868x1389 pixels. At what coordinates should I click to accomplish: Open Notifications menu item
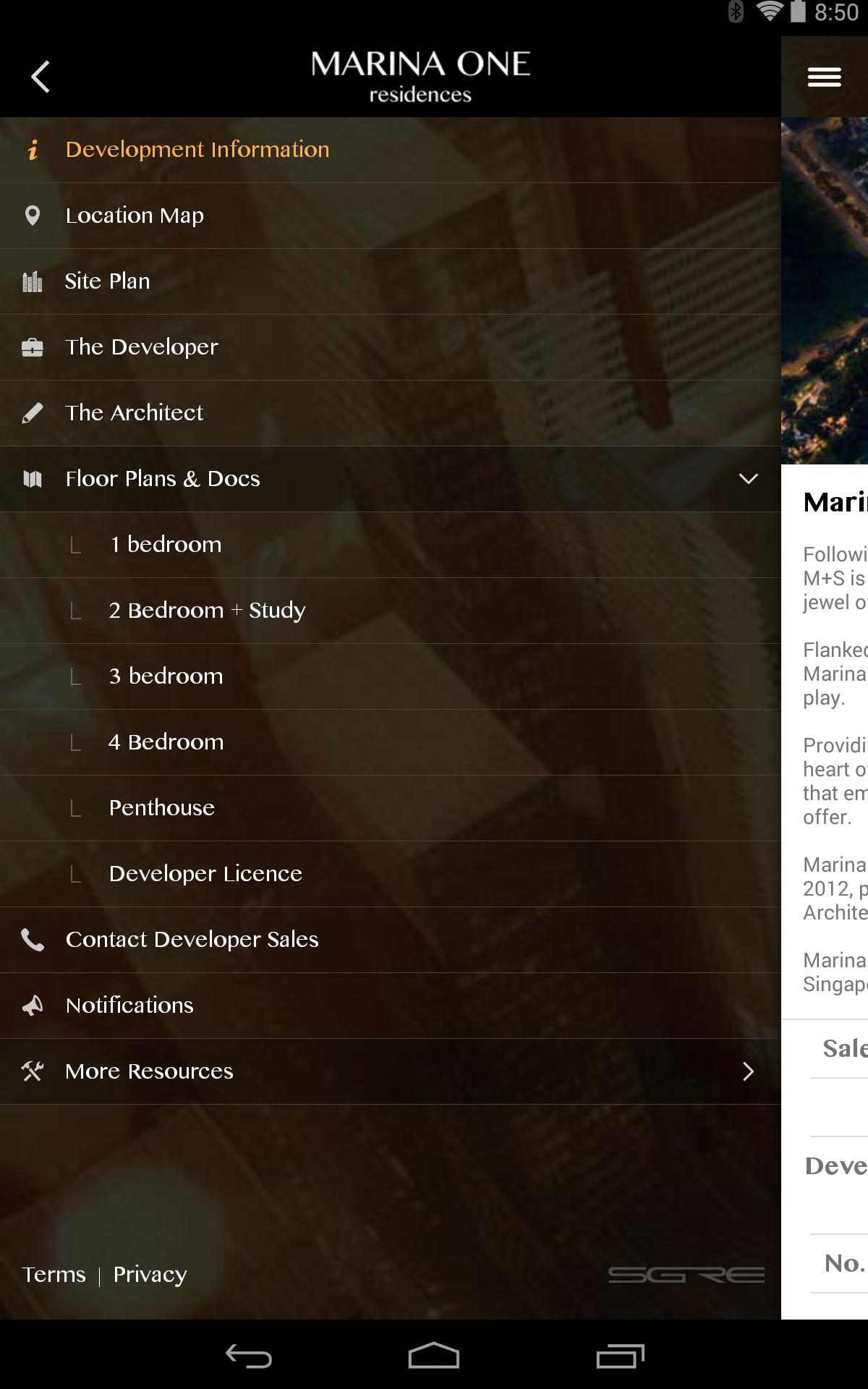[391, 1006]
